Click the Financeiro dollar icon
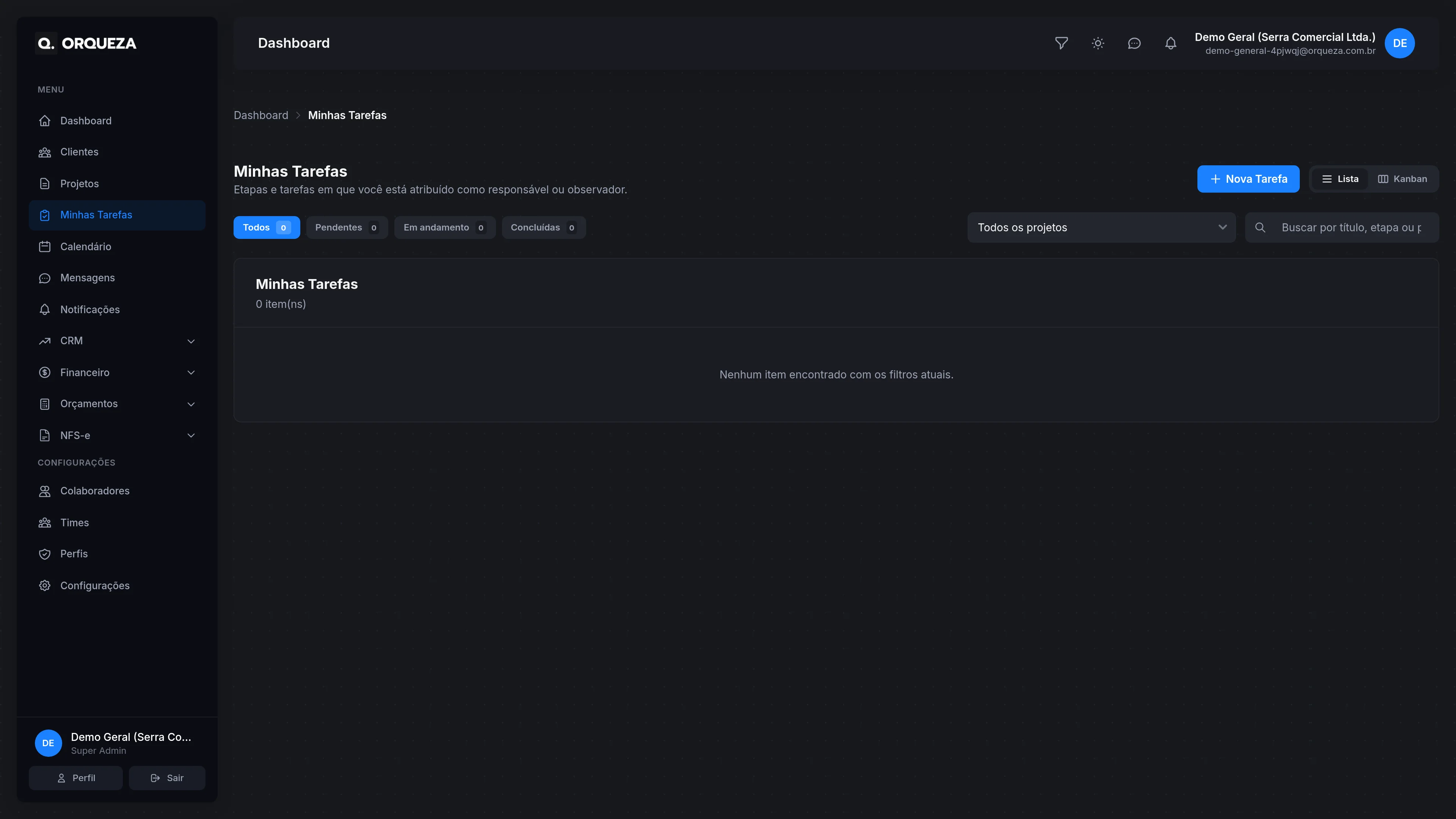 45,372
